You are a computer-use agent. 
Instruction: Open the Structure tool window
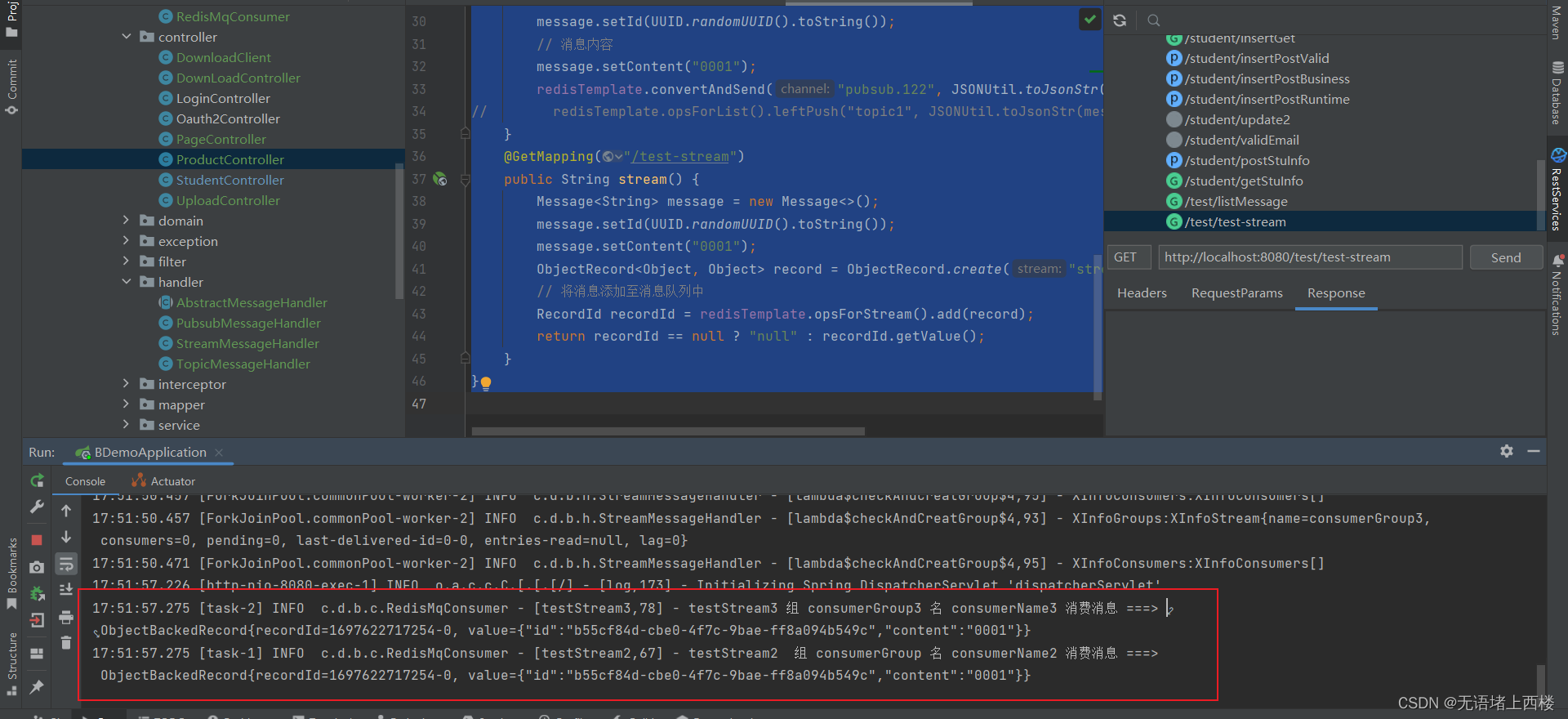[11, 663]
